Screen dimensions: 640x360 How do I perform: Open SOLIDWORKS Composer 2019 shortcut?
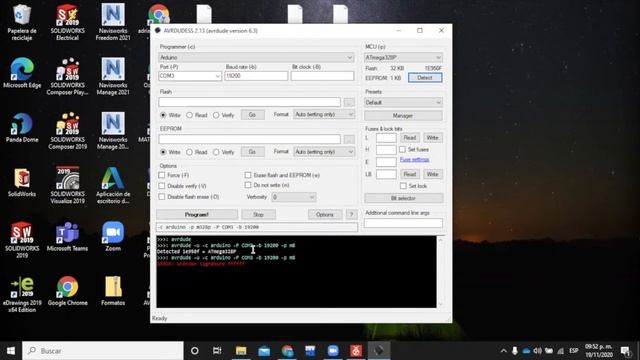tap(67, 131)
